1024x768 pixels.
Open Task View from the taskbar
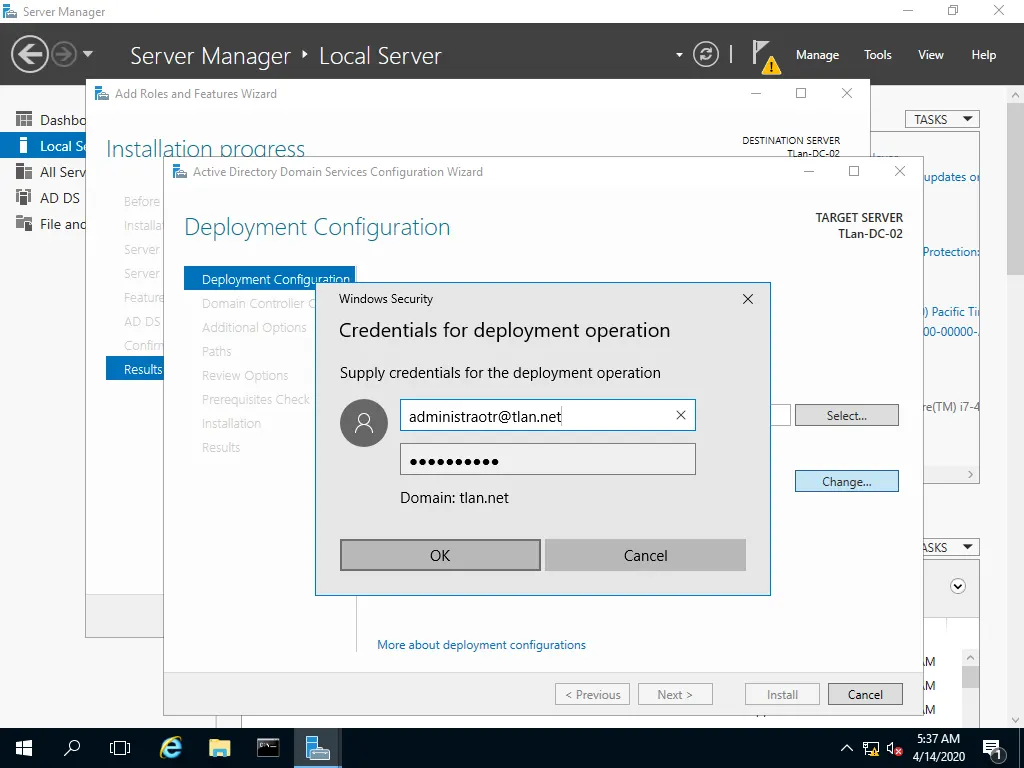120,748
